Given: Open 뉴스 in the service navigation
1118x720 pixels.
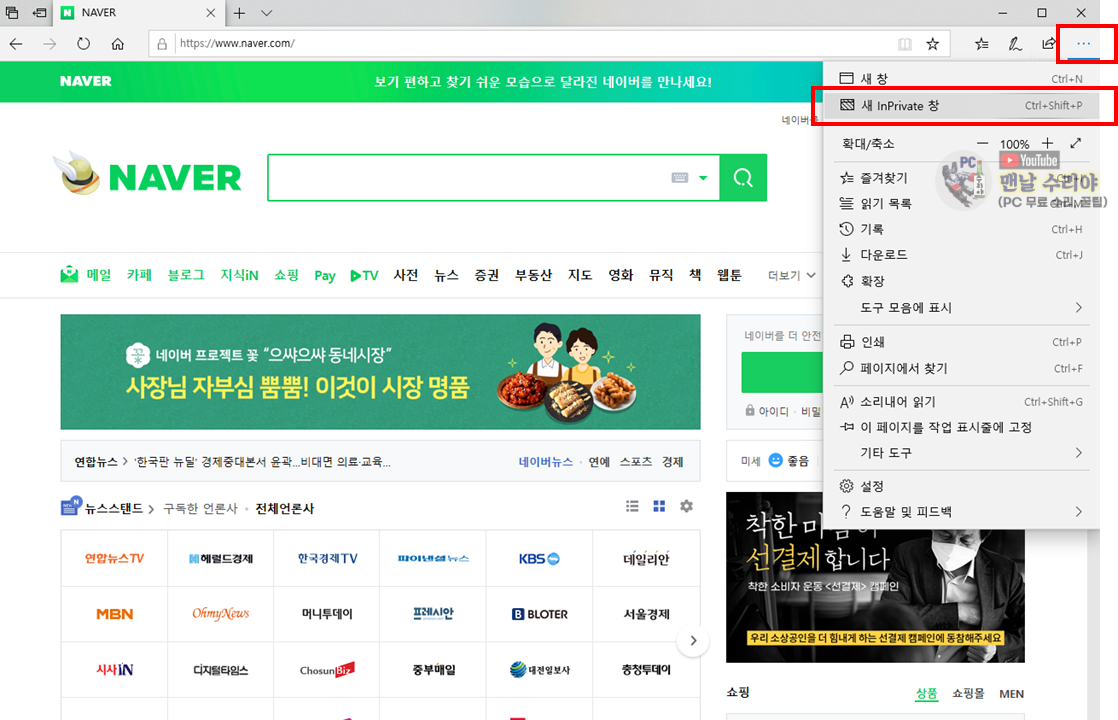Looking at the screenshot, I should (x=446, y=274).
